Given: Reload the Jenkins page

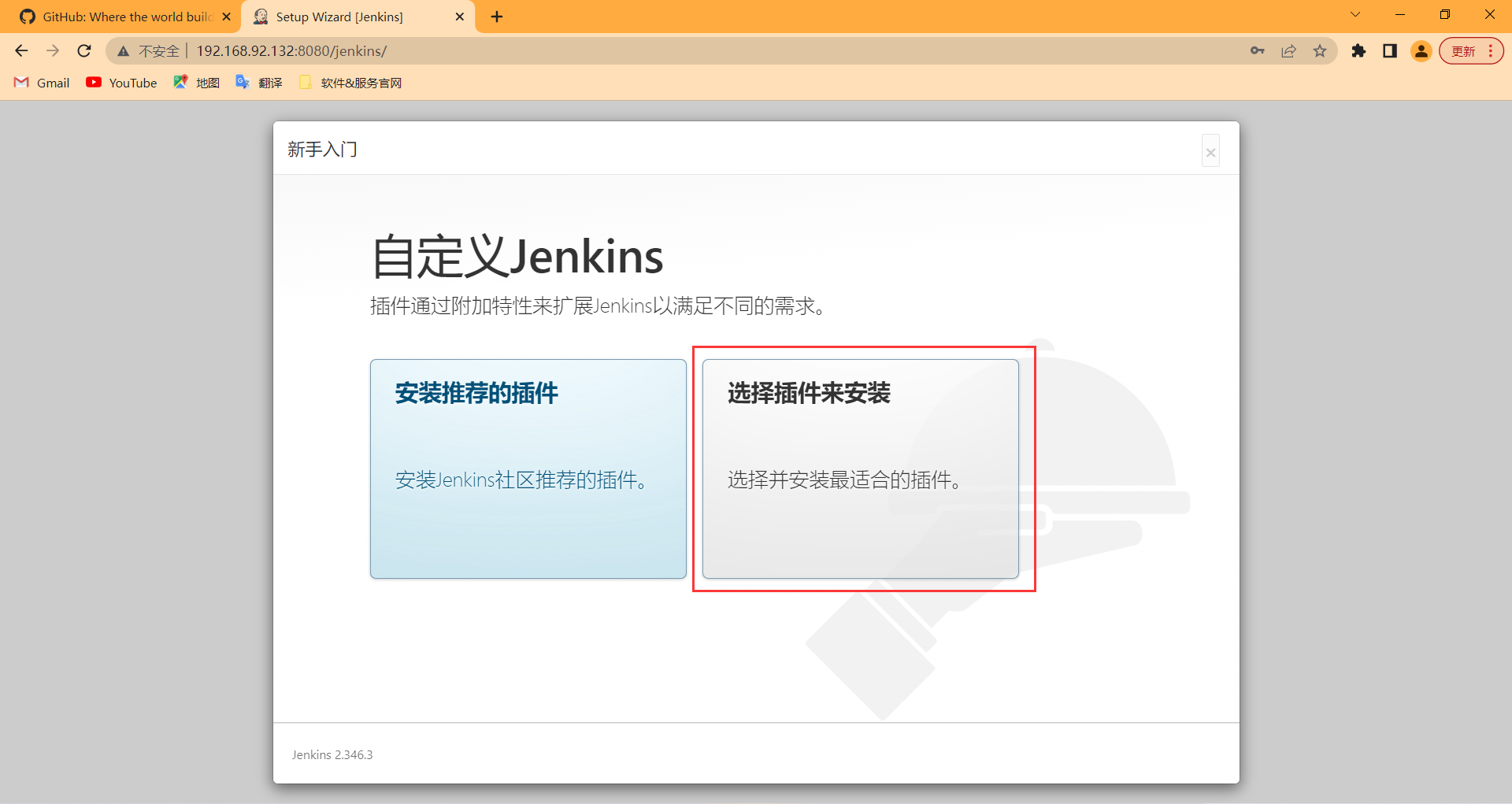Looking at the screenshot, I should 84,51.
